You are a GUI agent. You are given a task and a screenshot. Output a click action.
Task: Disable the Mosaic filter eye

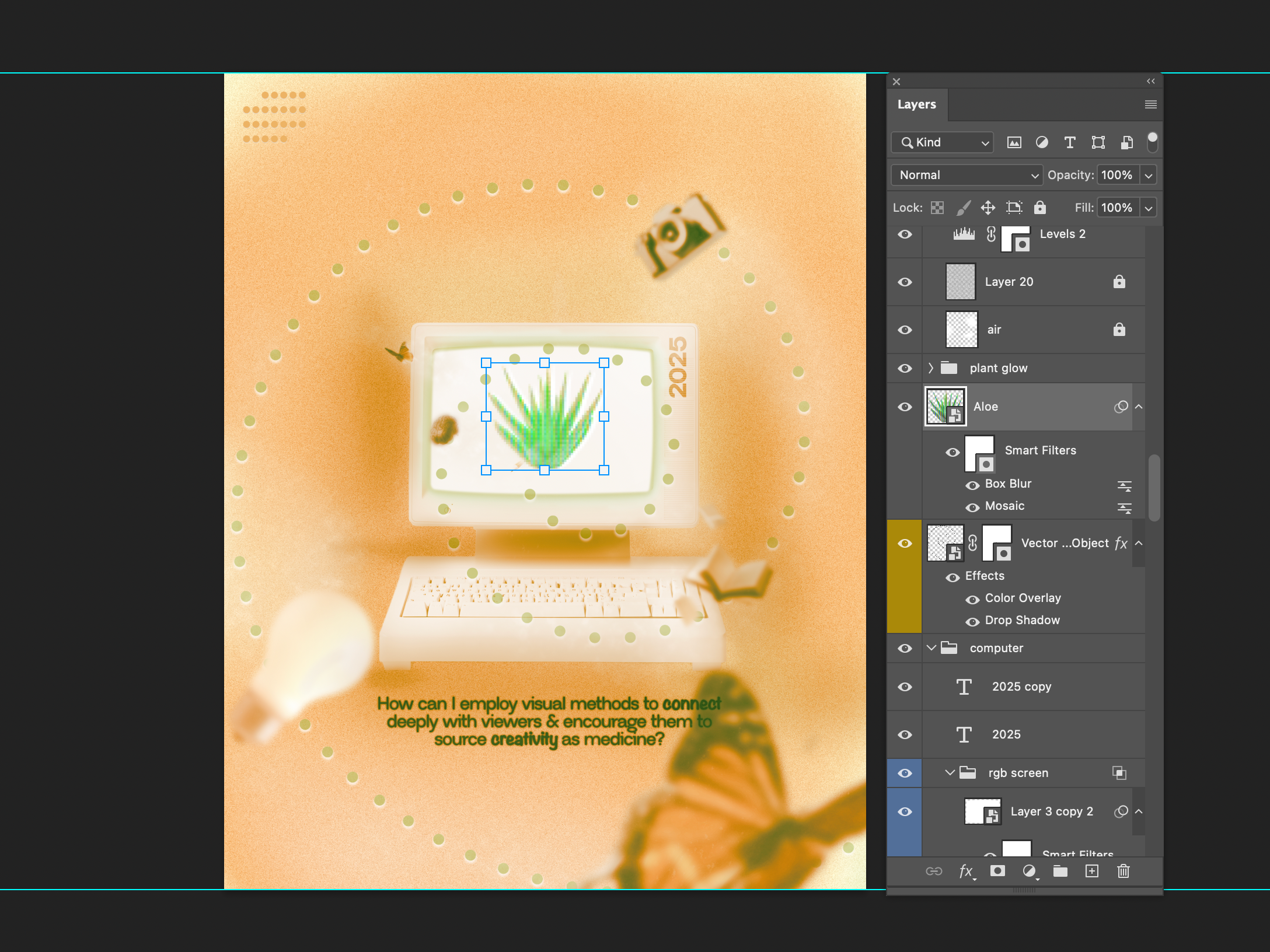(x=972, y=508)
